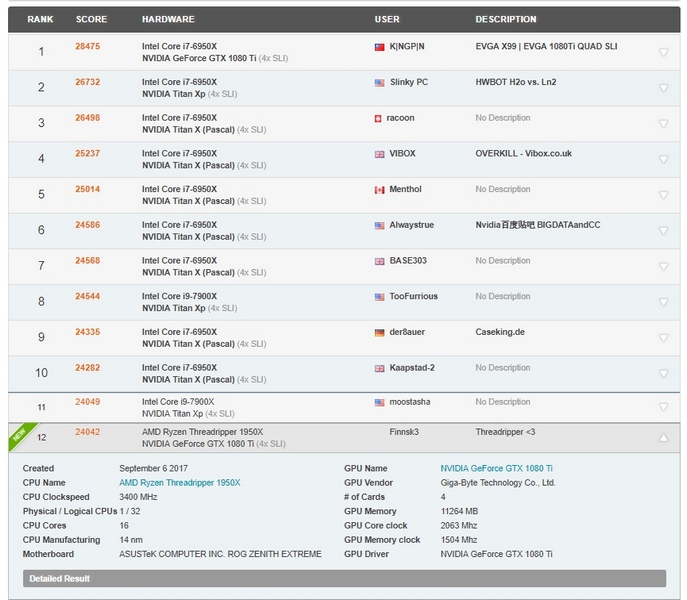
Task: Open the 28475 score link
Action: tap(88, 46)
